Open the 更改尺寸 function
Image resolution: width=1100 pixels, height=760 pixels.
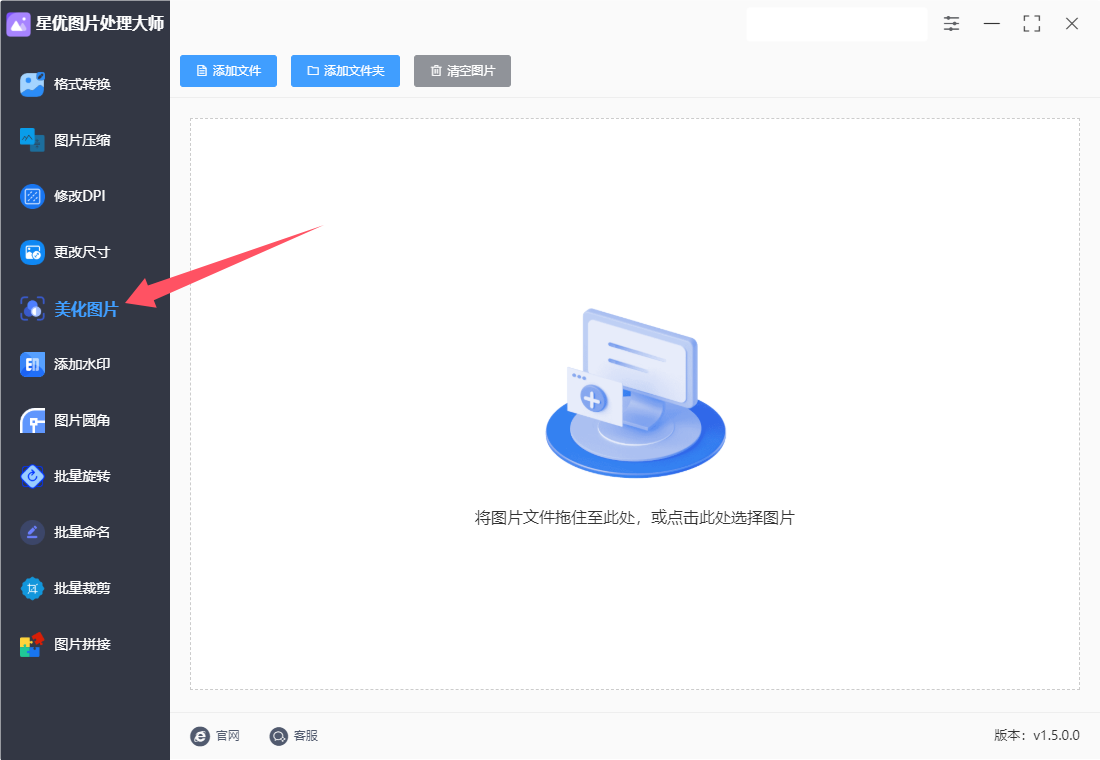click(82, 252)
